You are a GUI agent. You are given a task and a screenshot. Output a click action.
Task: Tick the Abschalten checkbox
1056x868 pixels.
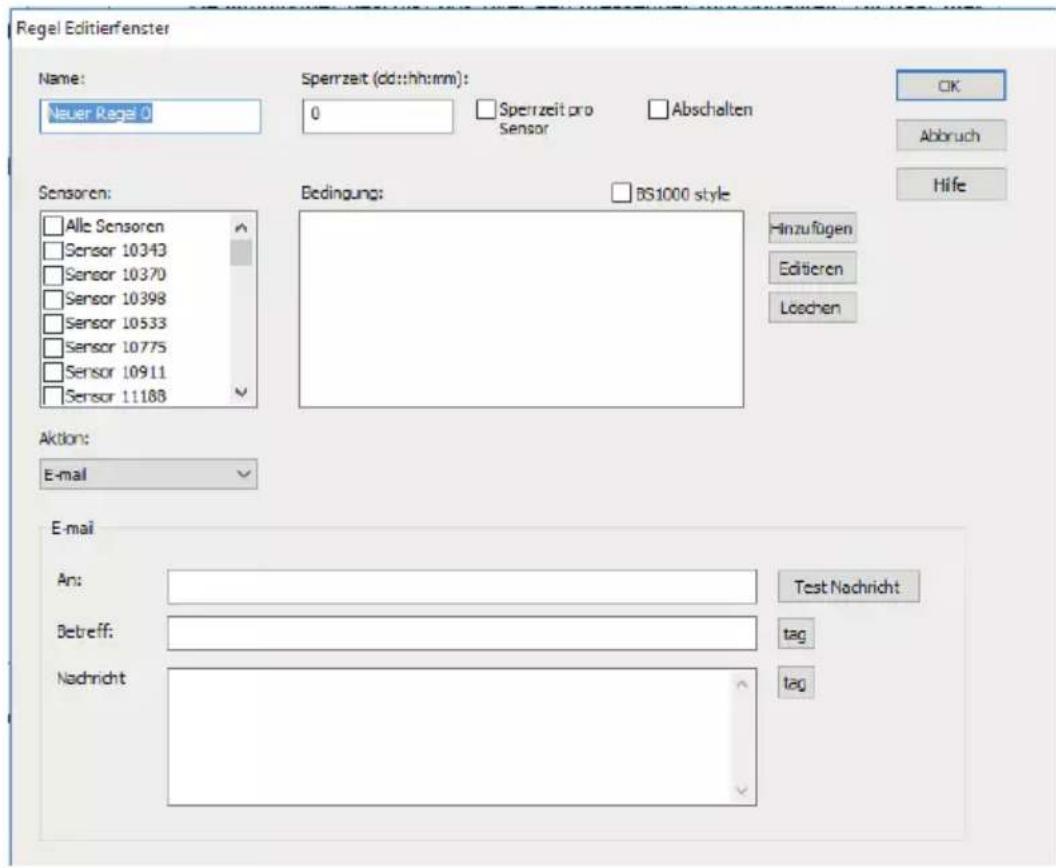pos(657,110)
